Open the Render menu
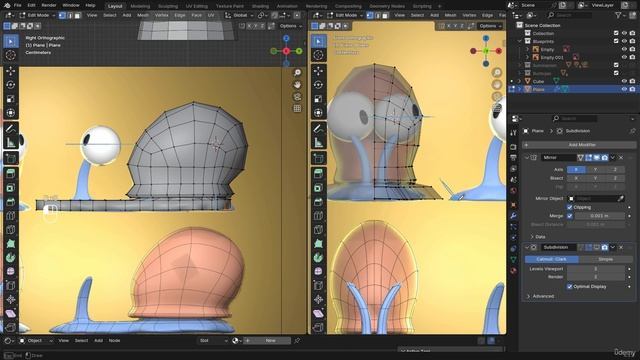640x360 pixels. pyautogui.click(x=49, y=5)
